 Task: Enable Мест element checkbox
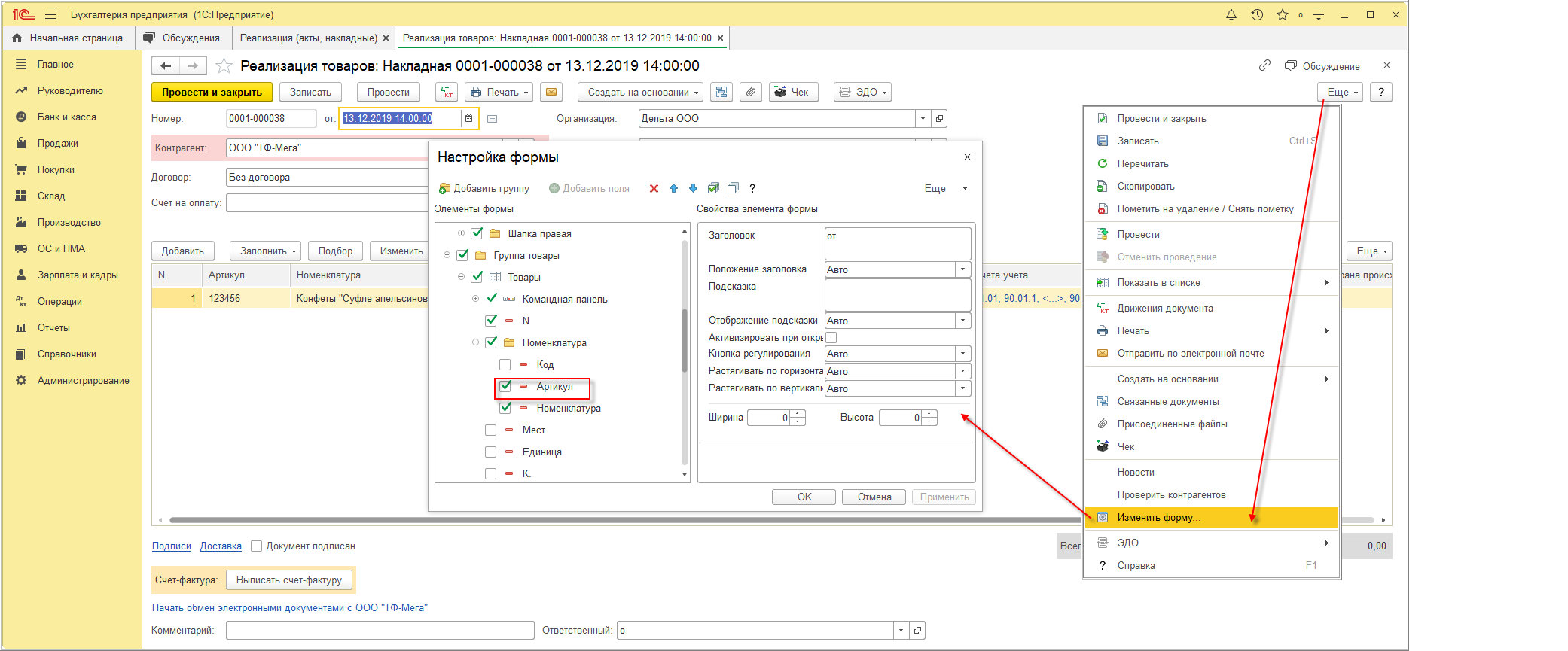pyautogui.click(x=491, y=430)
